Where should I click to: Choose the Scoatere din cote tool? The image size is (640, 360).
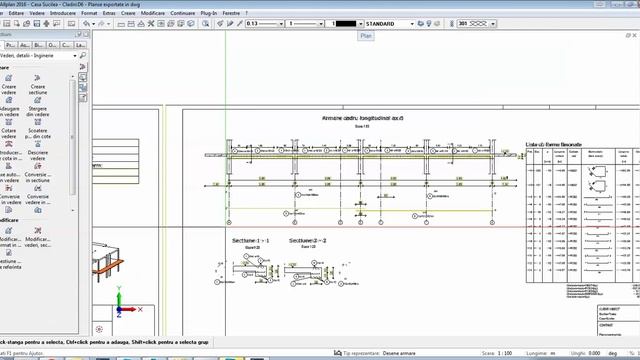38,129
